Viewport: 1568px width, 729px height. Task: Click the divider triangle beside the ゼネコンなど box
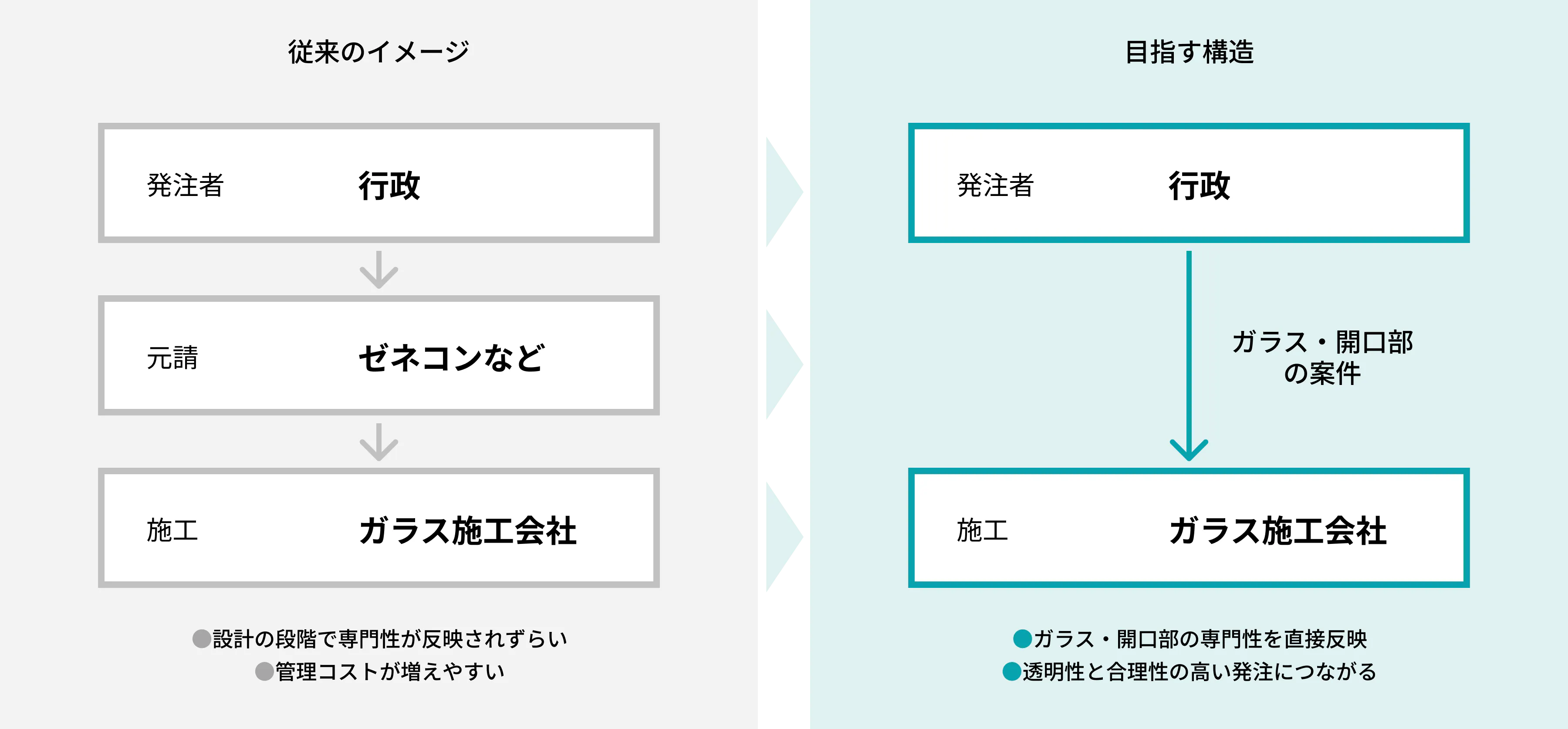[781, 364]
